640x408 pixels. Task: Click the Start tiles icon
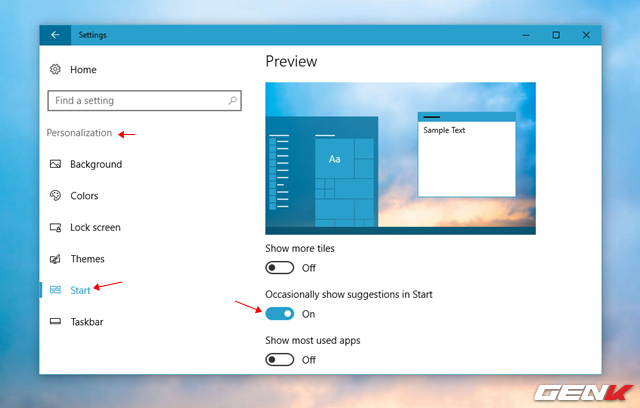[55, 290]
